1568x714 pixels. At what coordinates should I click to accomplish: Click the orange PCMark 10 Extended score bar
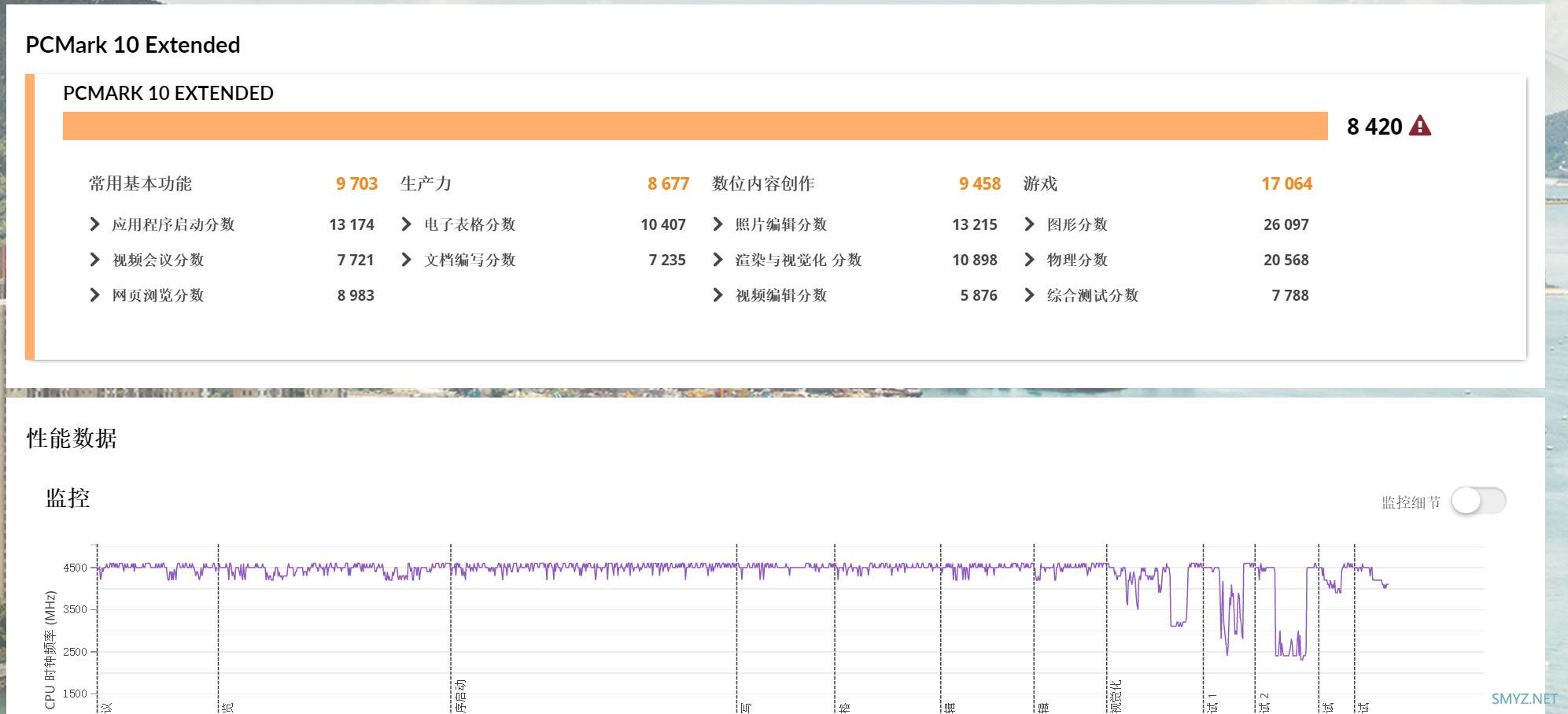coord(695,126)
